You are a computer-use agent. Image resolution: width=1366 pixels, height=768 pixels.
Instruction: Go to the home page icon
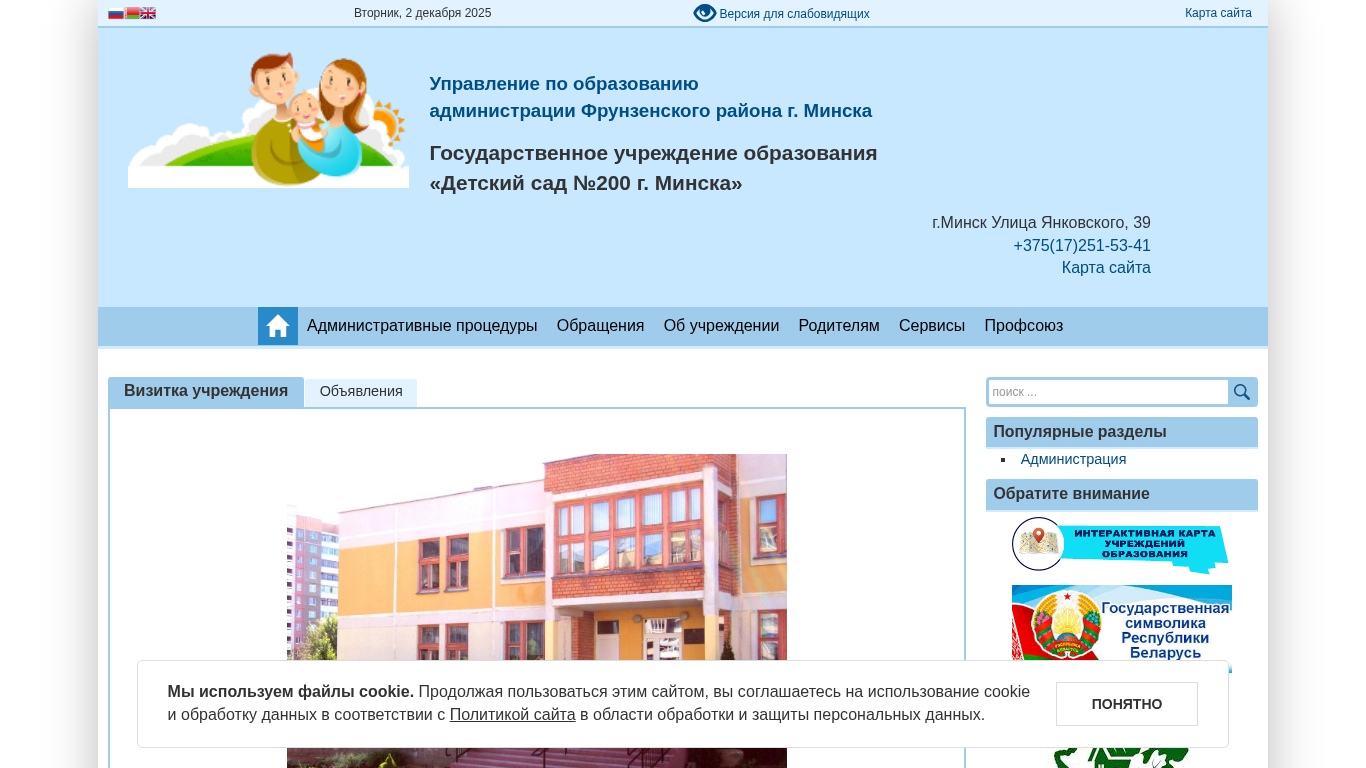[x=278, y=326]
